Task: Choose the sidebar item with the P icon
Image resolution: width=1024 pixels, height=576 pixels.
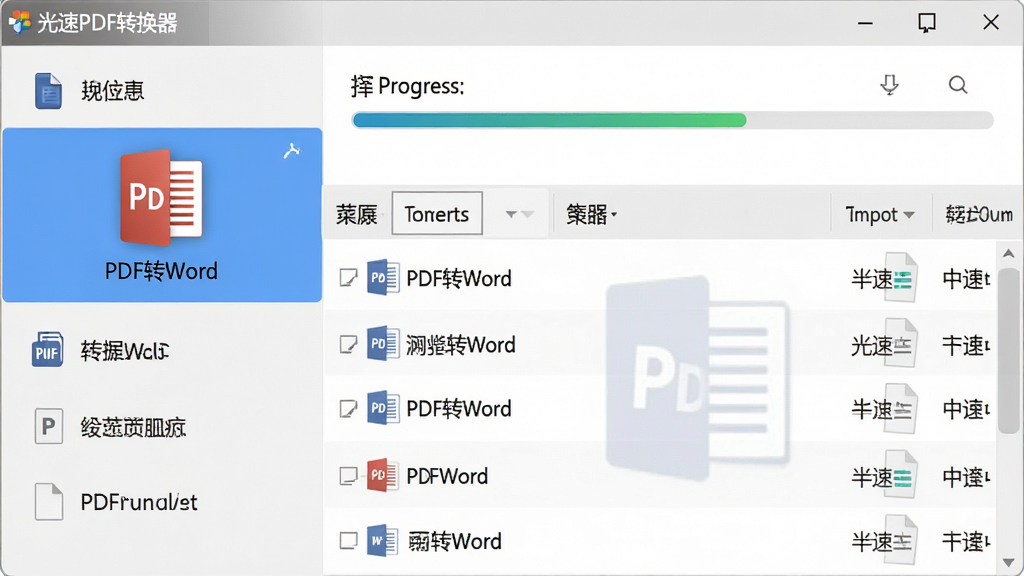Action: (48, 426)
